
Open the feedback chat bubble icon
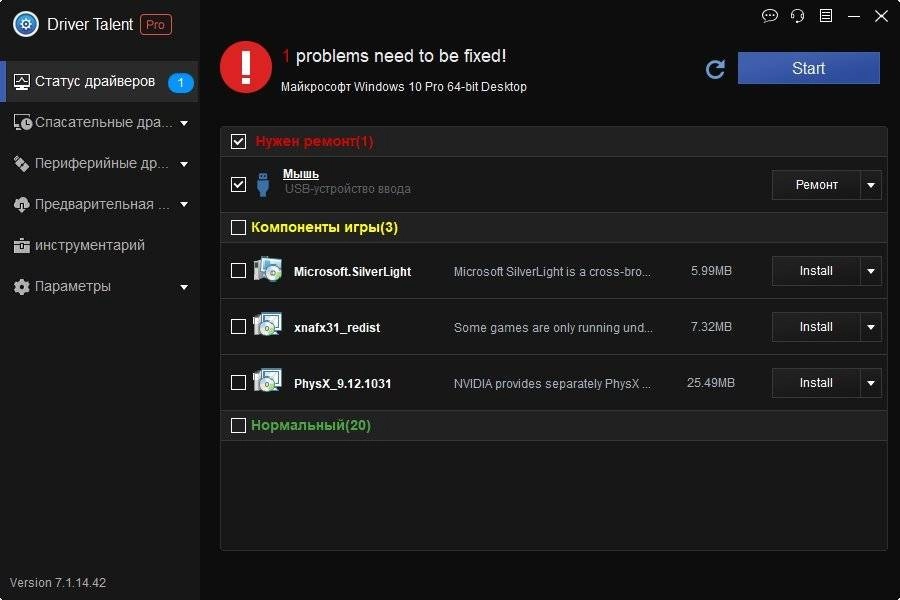[x=769, y=16]
